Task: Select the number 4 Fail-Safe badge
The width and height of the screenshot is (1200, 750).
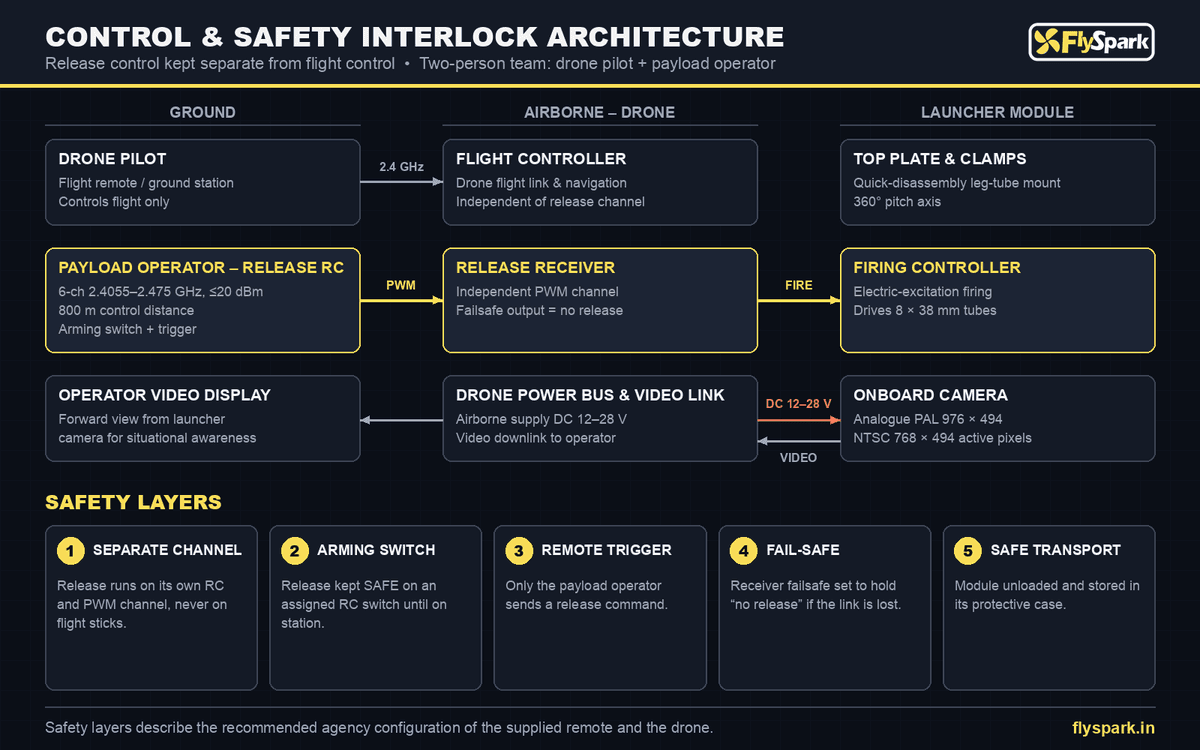Action: point(743,550)
